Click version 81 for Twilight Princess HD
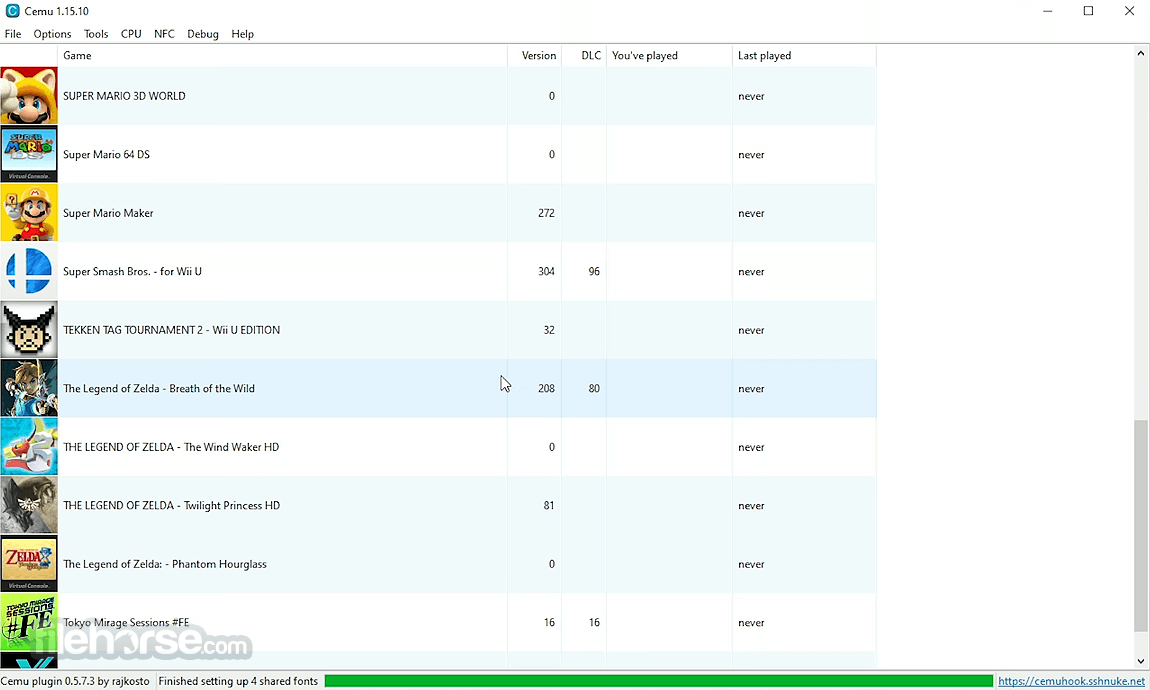The image size is (1150, 690). 549,506
